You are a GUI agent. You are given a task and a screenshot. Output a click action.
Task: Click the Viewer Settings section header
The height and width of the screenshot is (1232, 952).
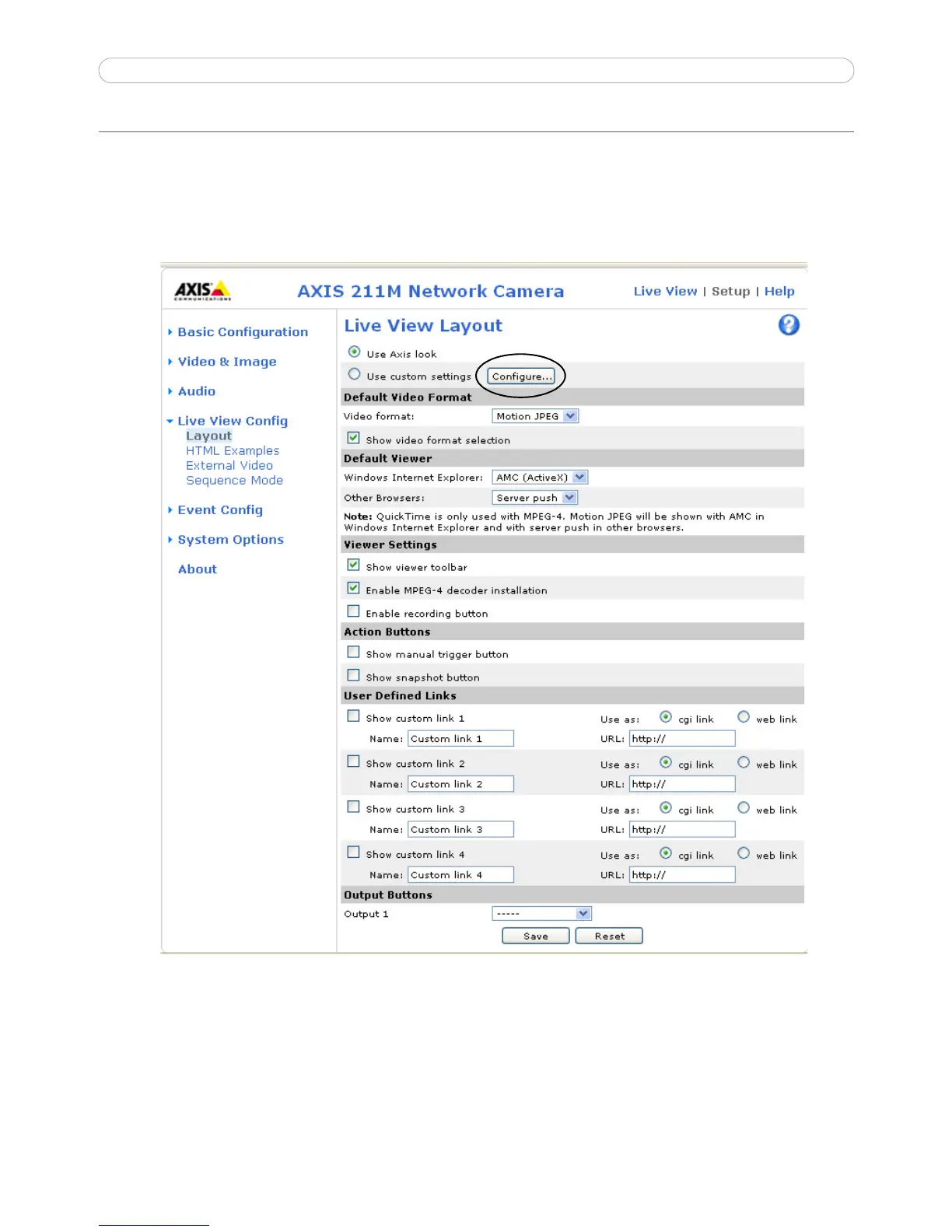(572, 545)
